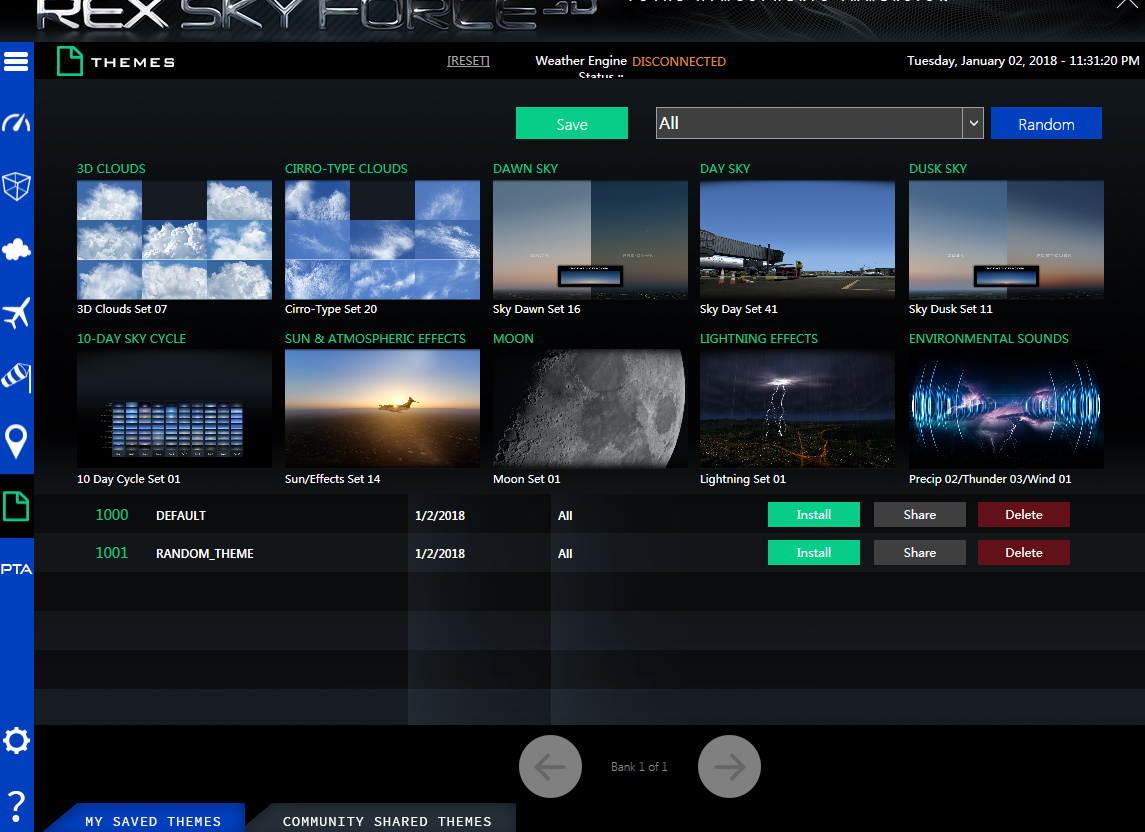Install the RANDOM_THEME theme
1145x832 pixels.
pyautogui.click(x=813, y=552)
